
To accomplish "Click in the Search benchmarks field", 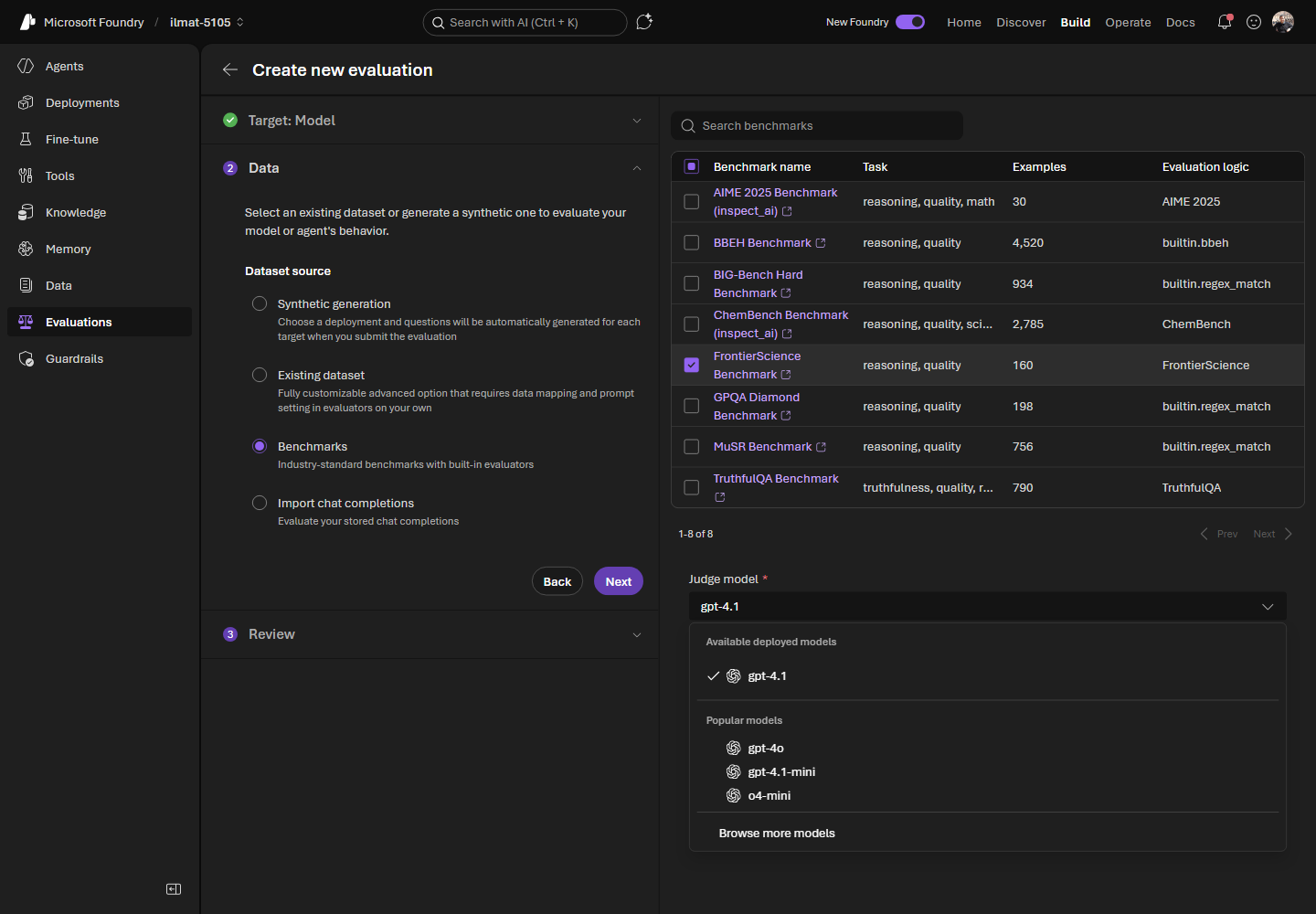I will (x=817, y=126).
